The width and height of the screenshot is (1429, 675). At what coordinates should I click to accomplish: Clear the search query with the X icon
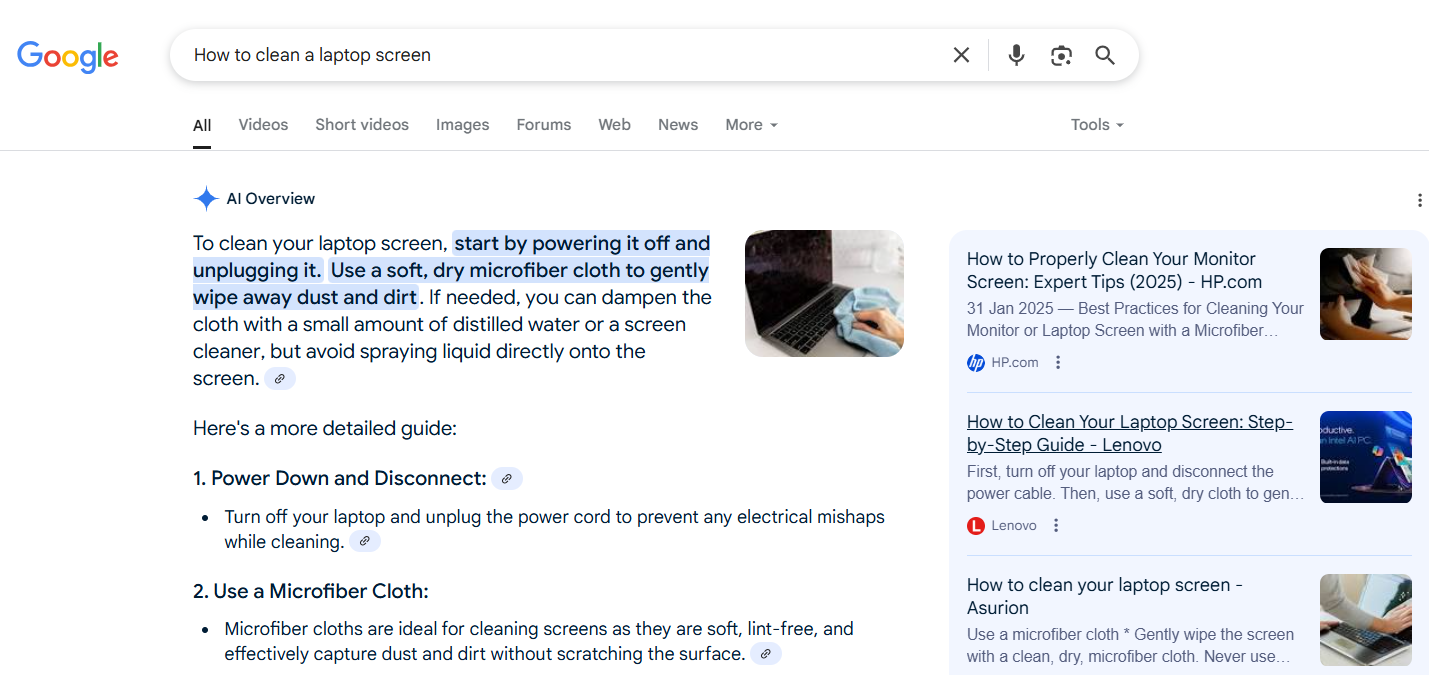961,55
